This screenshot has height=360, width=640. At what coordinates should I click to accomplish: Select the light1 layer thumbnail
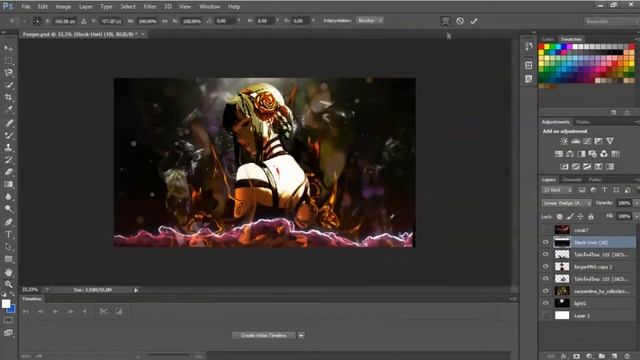[562, 303]
